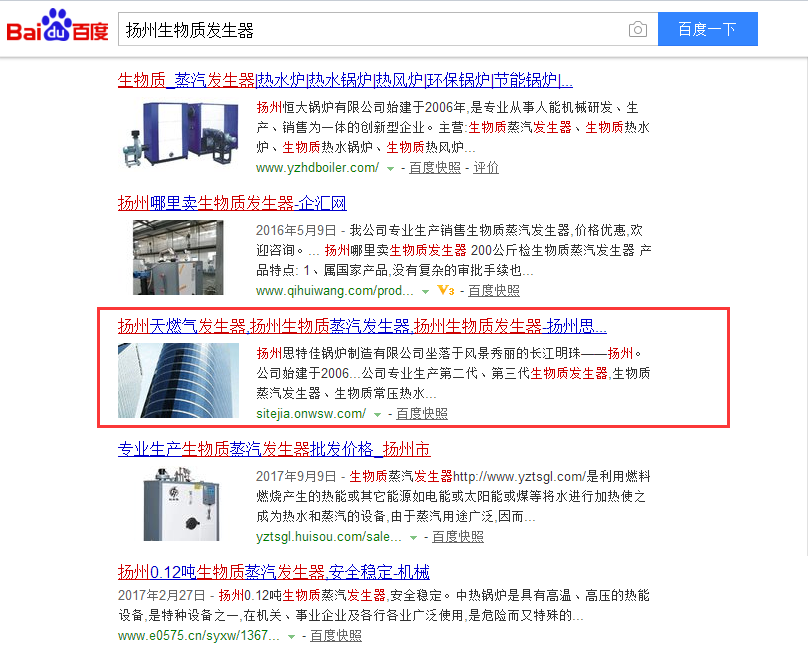Click the Baidu logo
Screen dimensions: 808x649
click(57, 26)
